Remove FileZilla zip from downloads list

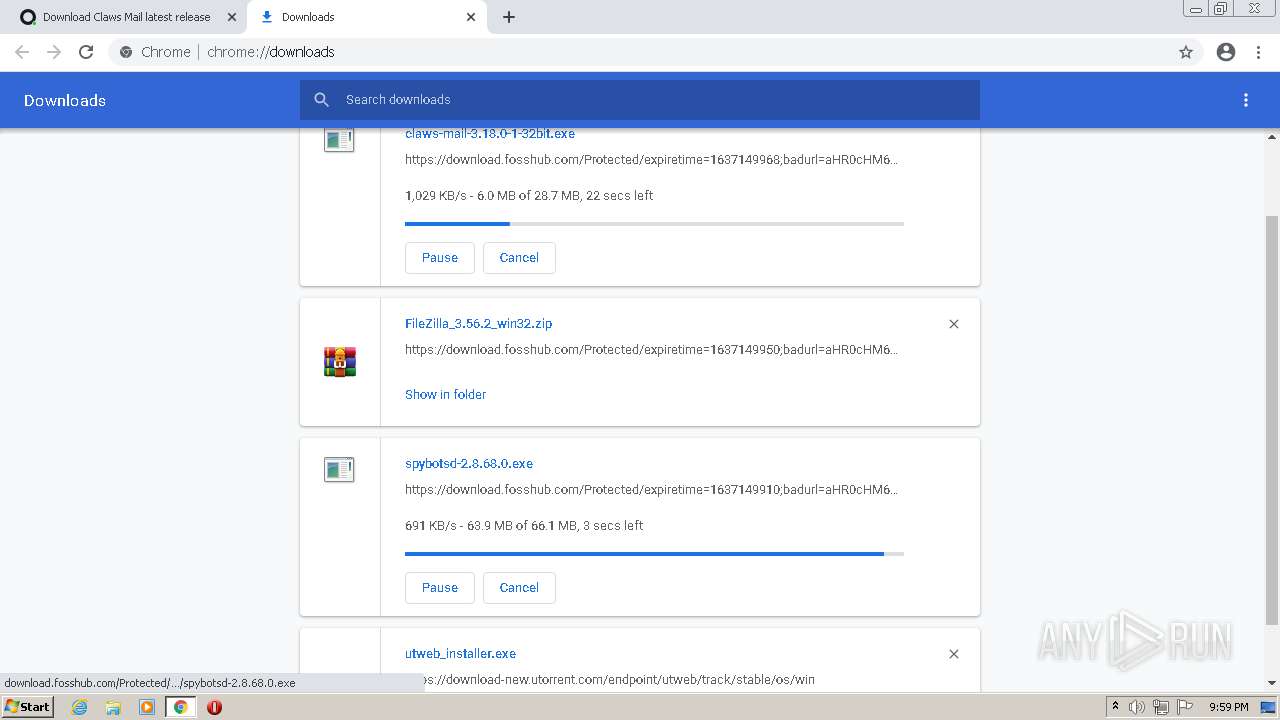(954, 324)
